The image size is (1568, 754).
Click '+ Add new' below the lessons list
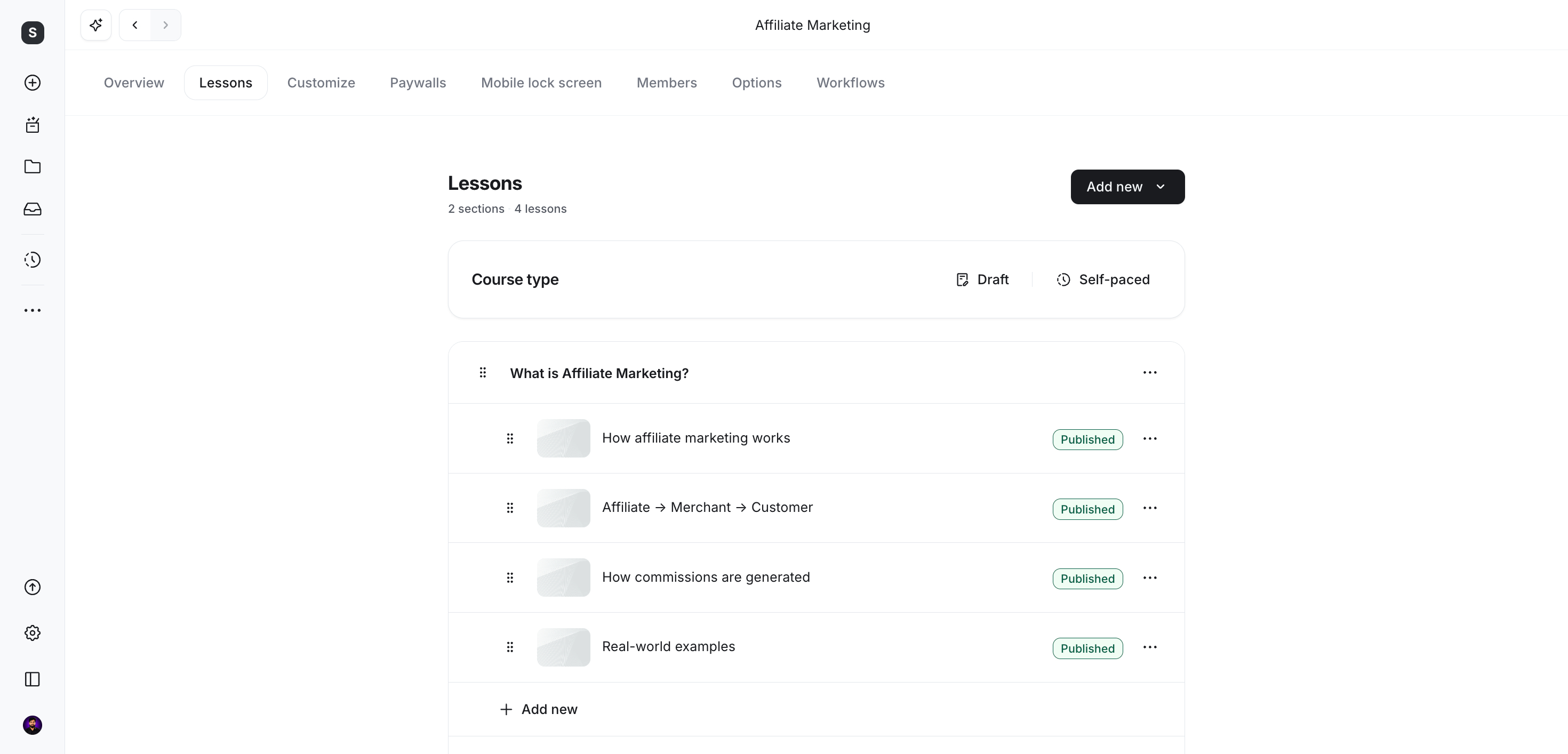[539, 710]
